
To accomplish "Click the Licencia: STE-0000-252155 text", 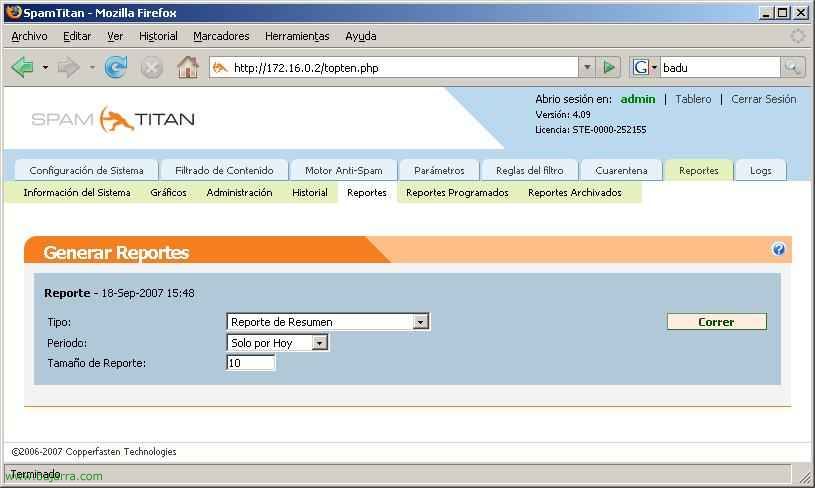I will click(x=591, y=129).
